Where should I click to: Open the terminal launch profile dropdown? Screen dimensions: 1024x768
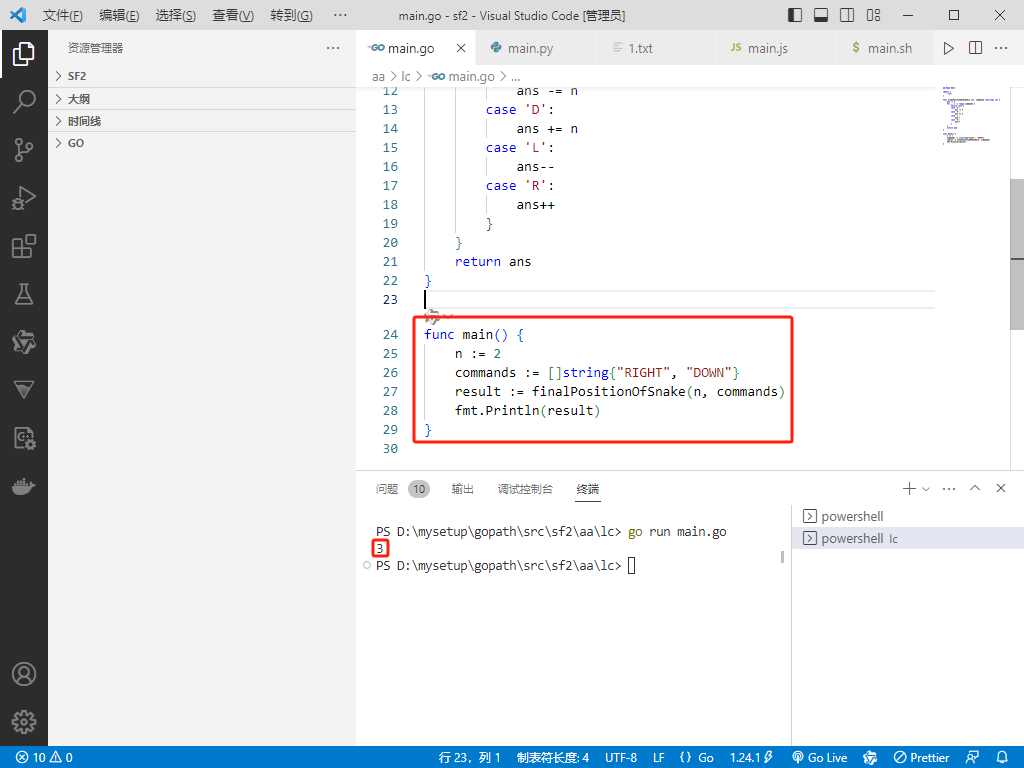tap(926, 488)
